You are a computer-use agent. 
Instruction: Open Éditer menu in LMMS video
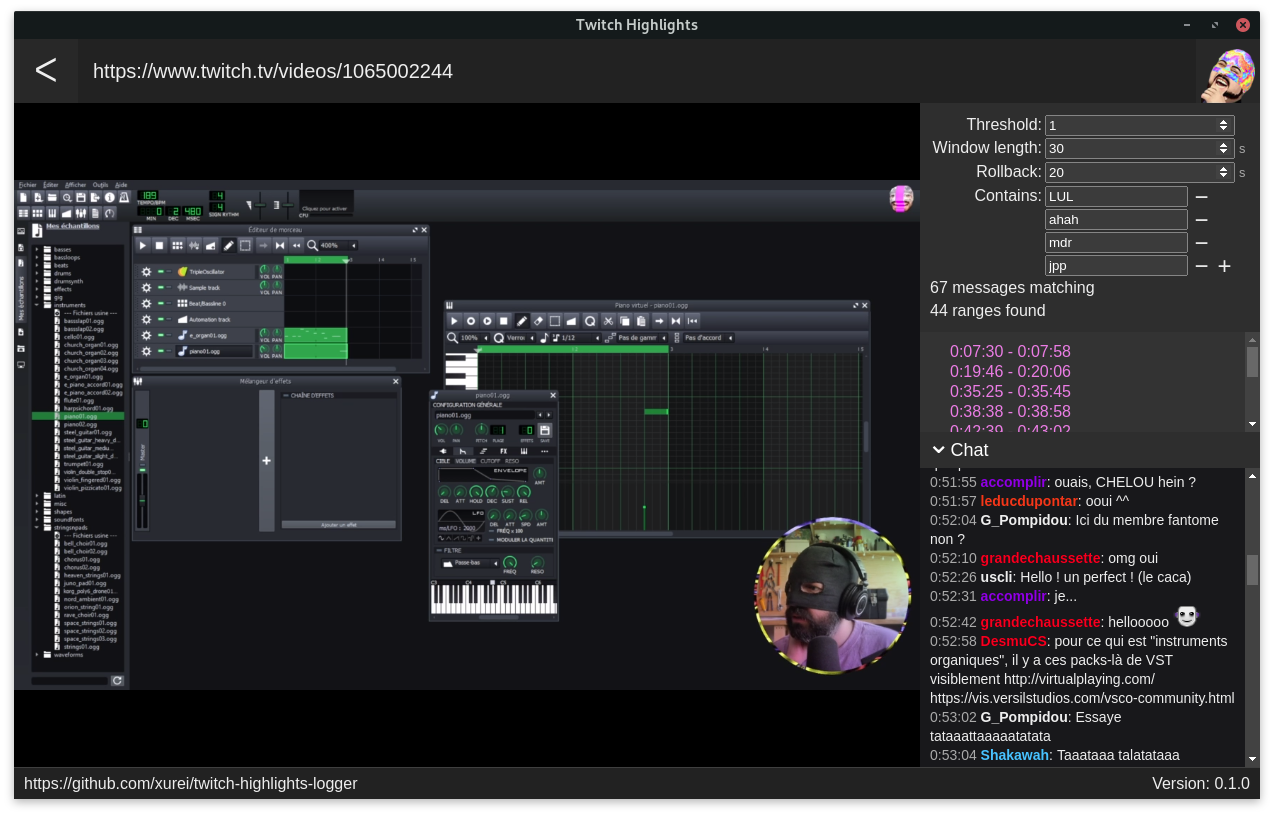50,185
